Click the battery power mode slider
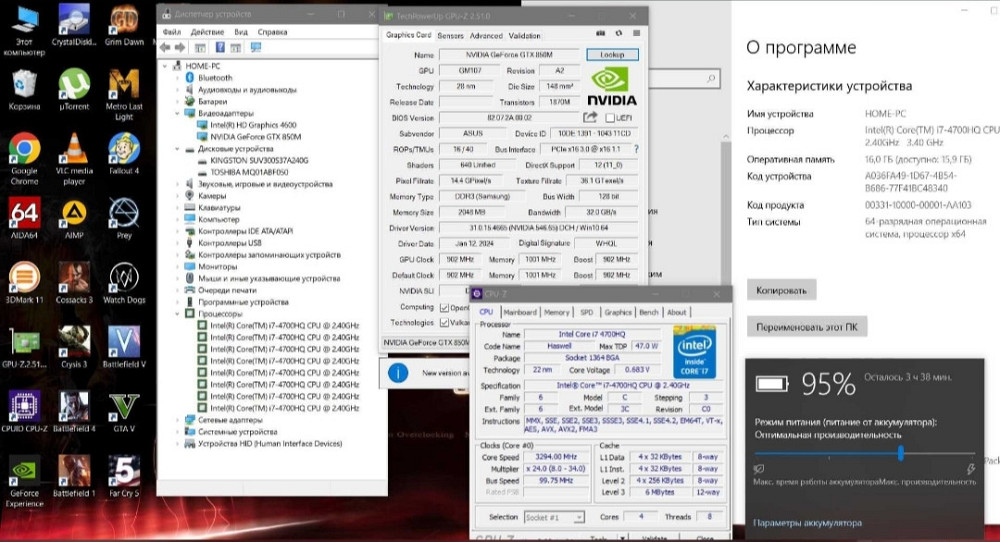 pyautogui.click(x=901, y=453)
